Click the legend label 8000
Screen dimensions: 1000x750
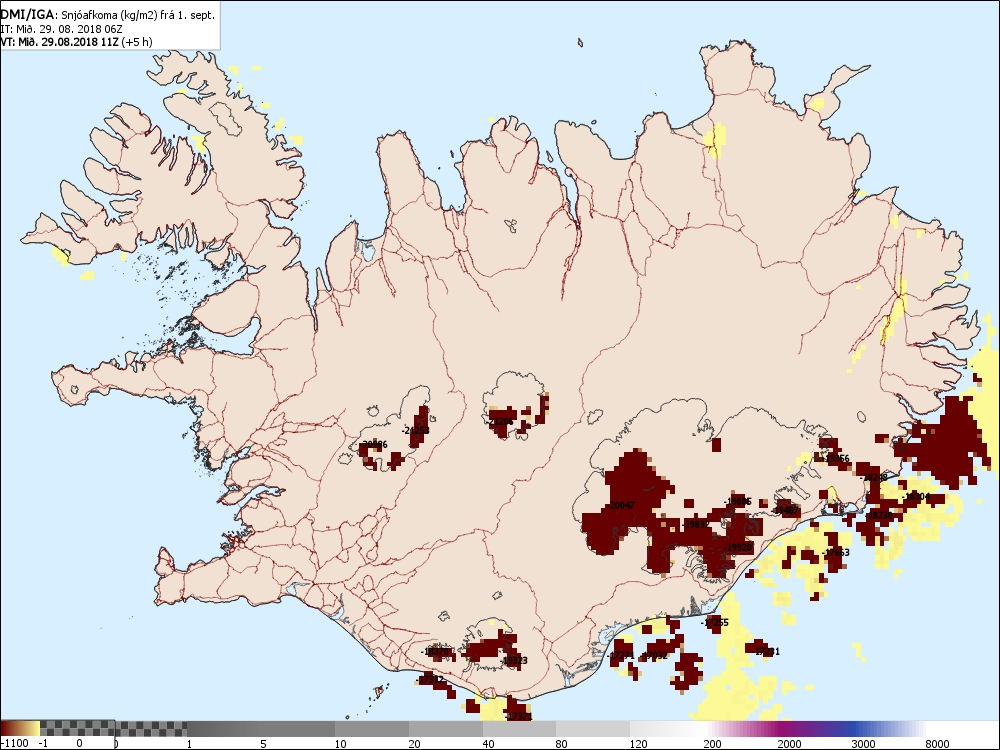[x=937, y=743]
